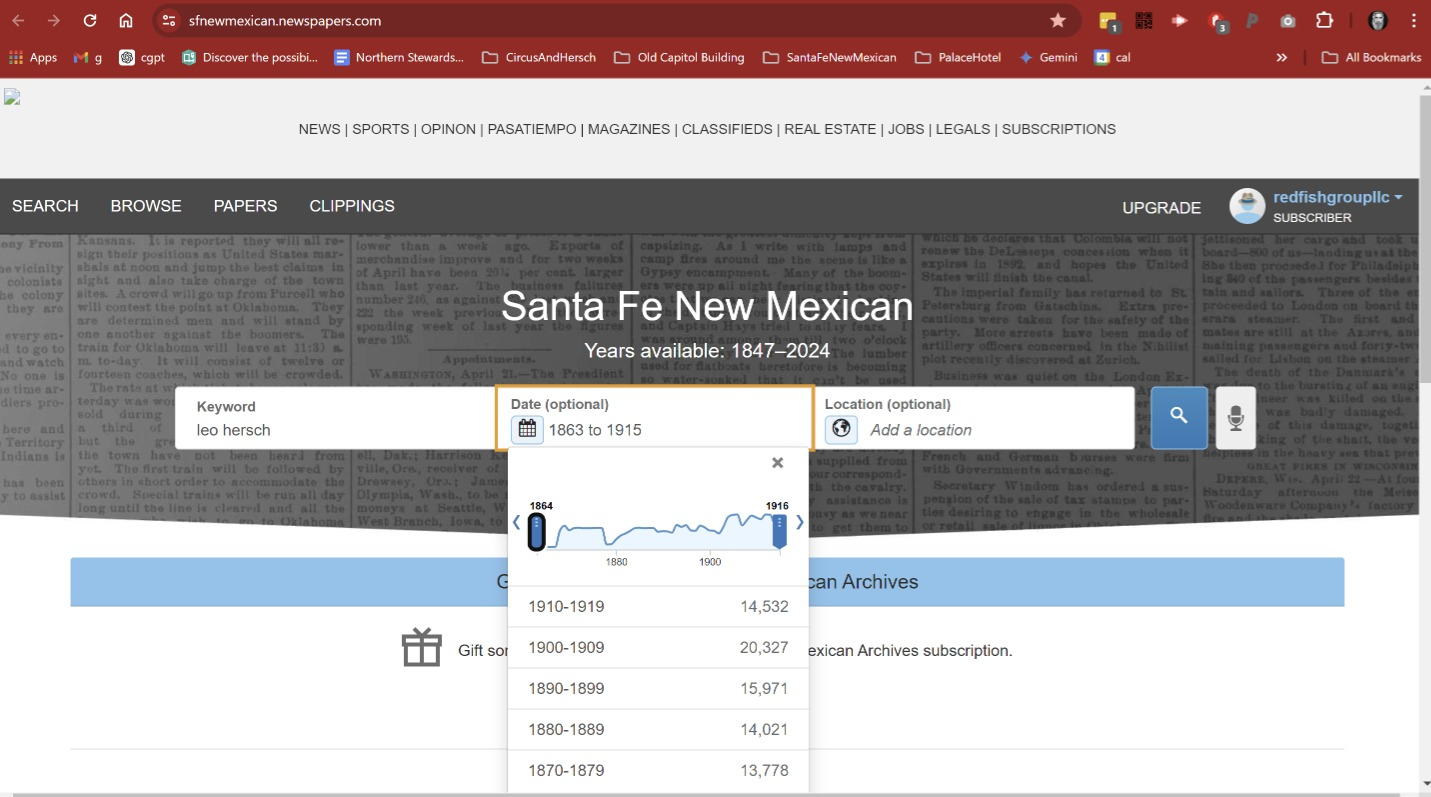
Task: Open the SEARCH nav item
Action: pos(45,206)
